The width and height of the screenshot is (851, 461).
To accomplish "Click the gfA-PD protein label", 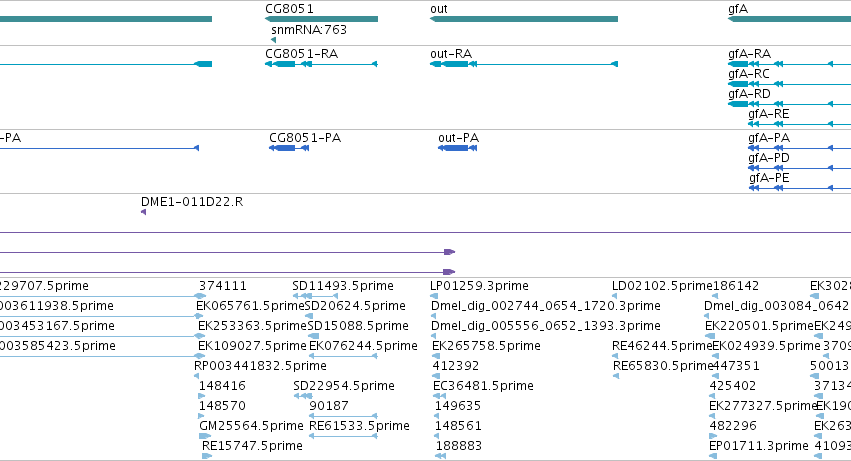I will tap(769, 158).
